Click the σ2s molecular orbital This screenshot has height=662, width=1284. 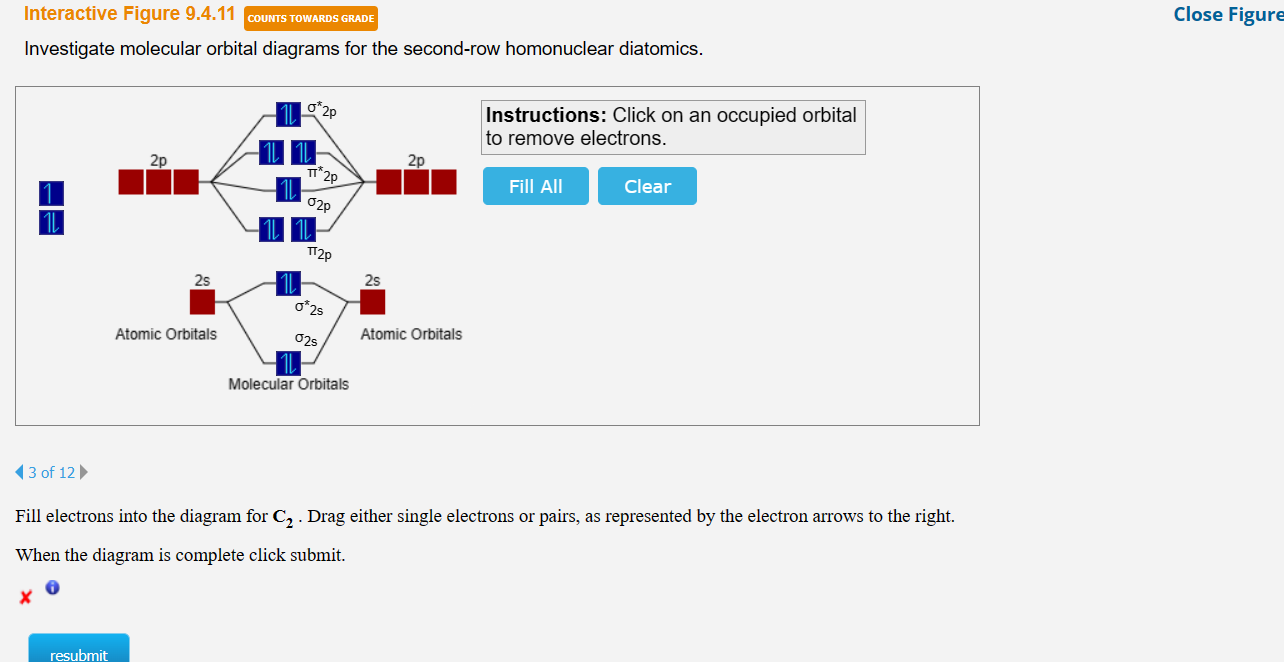click(288, 363)
